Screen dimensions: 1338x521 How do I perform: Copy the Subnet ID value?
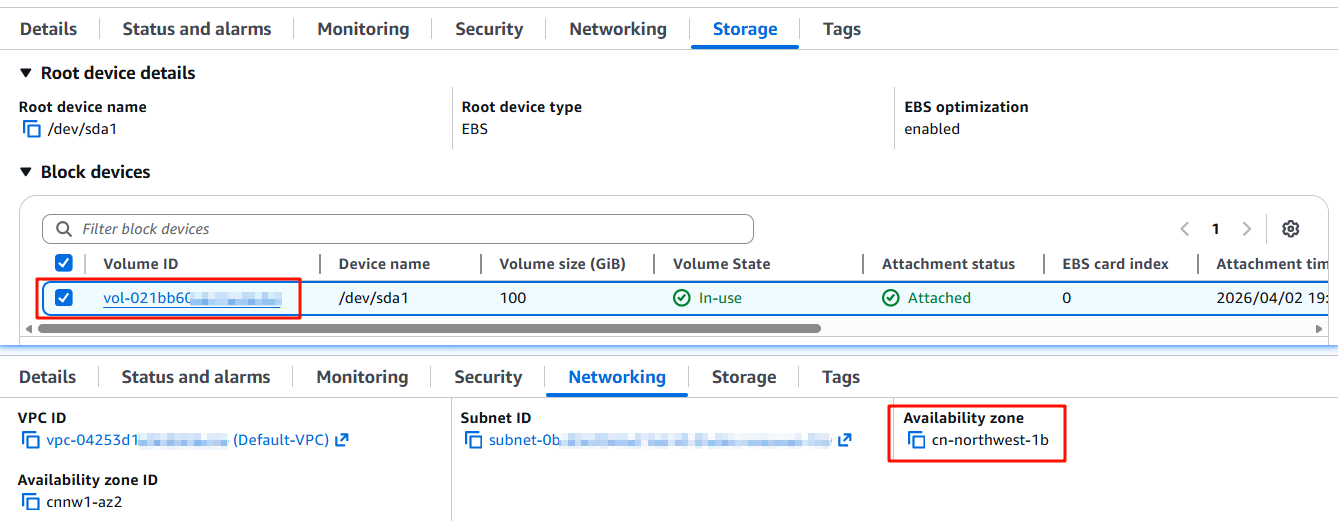[x=473, y=440]
